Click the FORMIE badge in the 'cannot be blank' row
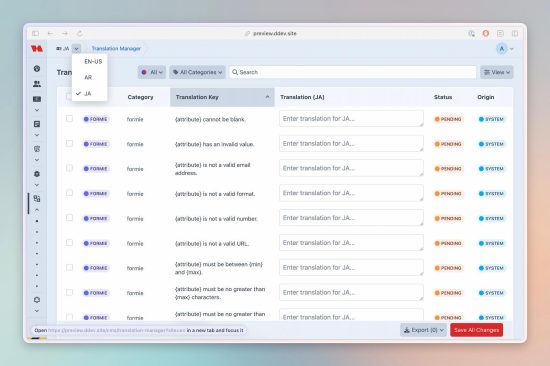The width and height of the screenshot is (550, 366). (96, 119)
